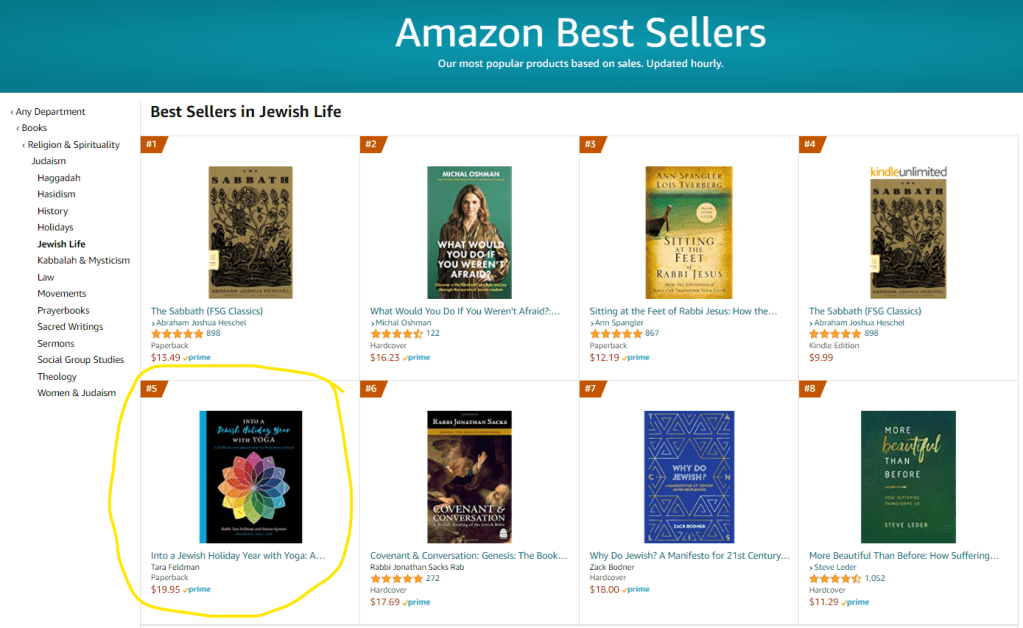Click the star rating under Michal Oshman's book
The height and width of the screenshot is (628, 1023).
[x=397, y=333]
